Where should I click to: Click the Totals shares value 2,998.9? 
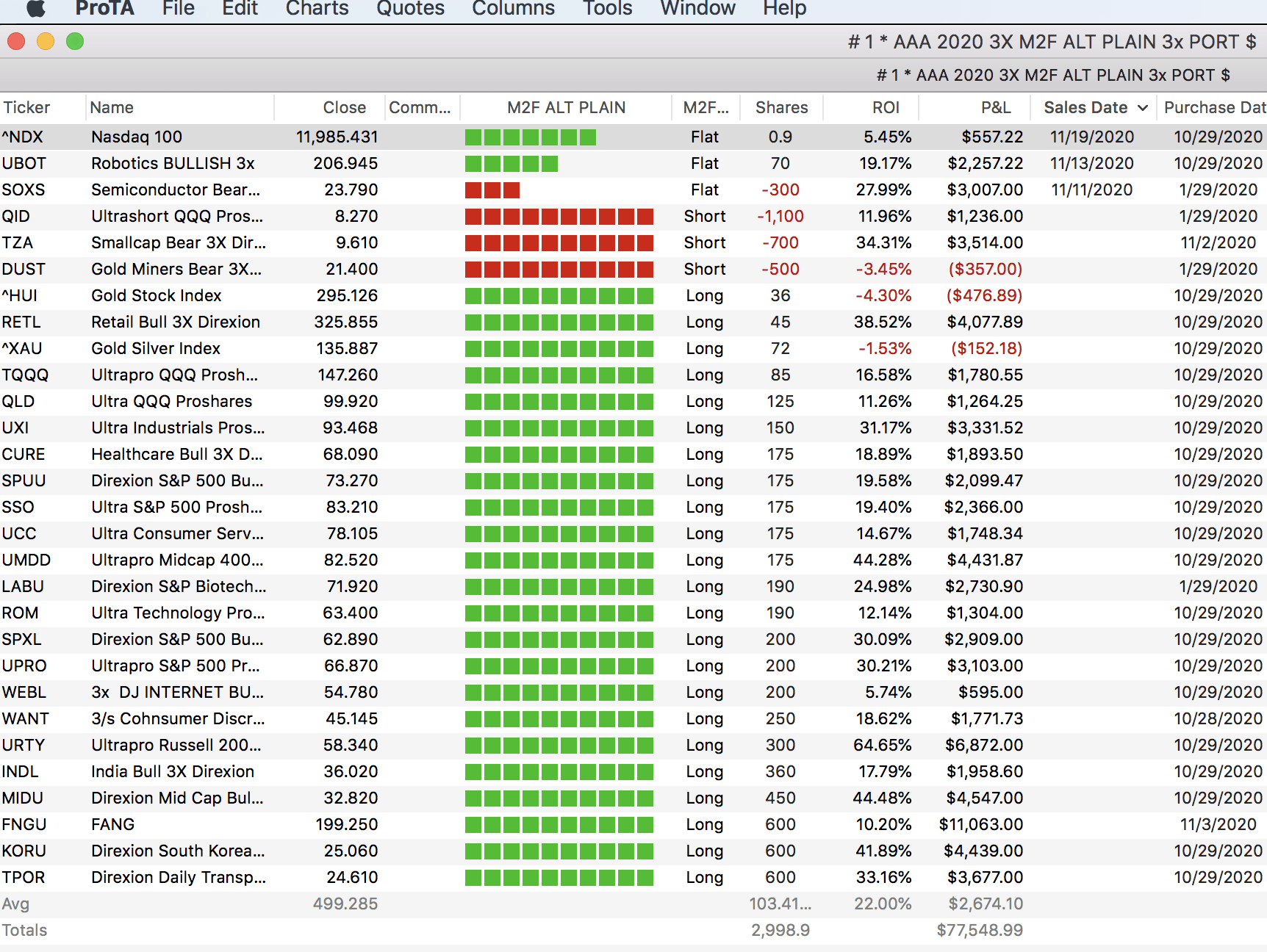(x=780, y=931)
